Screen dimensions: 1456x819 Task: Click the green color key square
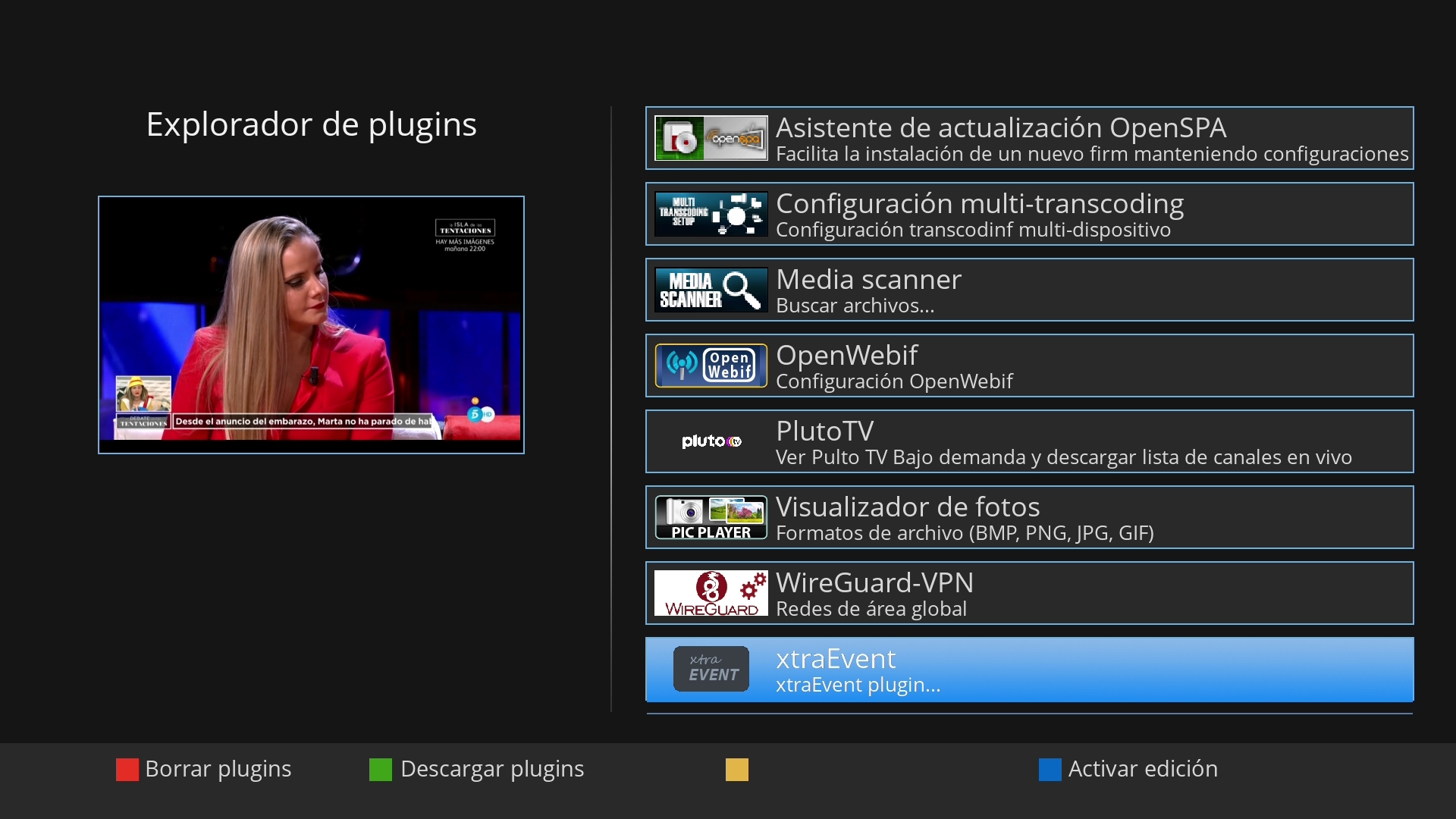(380, 770)
